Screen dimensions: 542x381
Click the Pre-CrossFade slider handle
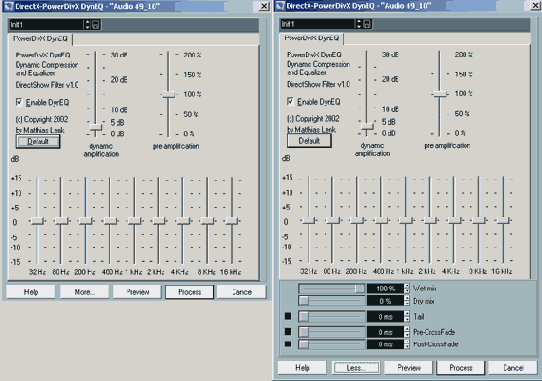tap(304, 332)
